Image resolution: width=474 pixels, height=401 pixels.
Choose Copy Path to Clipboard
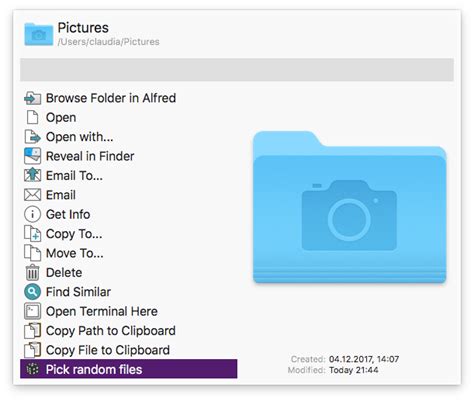tap(129, 331)
